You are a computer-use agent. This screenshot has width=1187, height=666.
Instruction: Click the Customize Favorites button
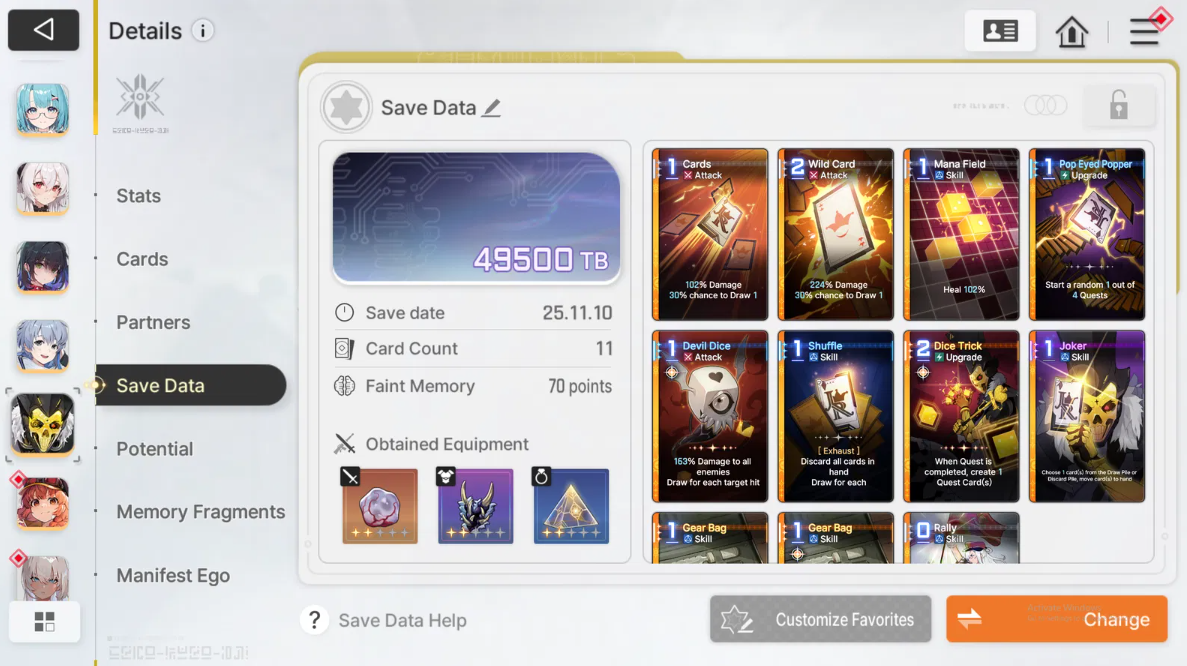821,620
